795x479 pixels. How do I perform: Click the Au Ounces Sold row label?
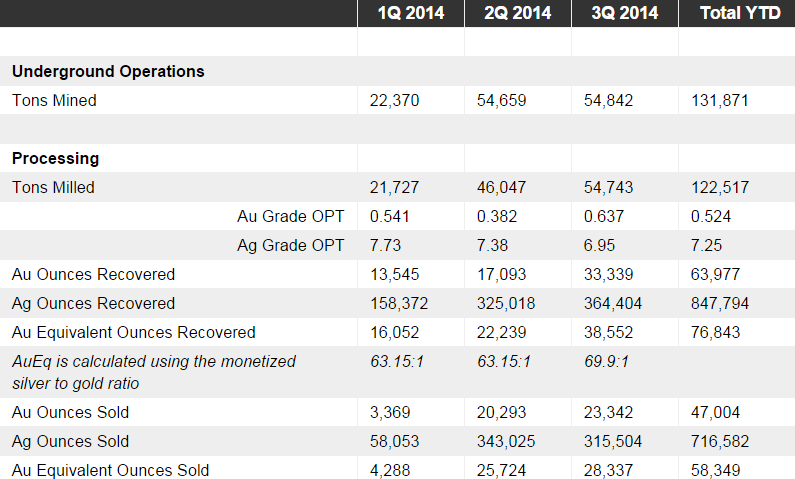70,412
